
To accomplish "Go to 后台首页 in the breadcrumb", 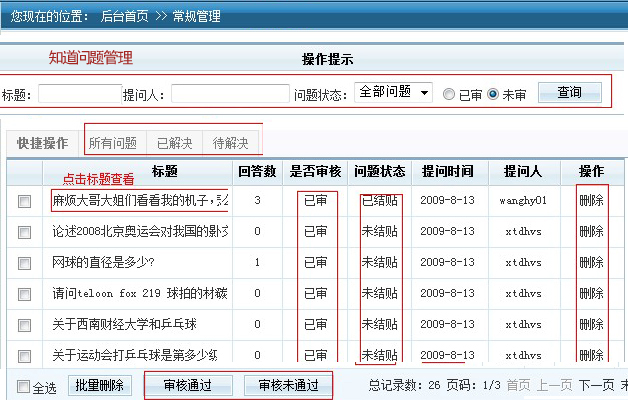I will point(125,16).
